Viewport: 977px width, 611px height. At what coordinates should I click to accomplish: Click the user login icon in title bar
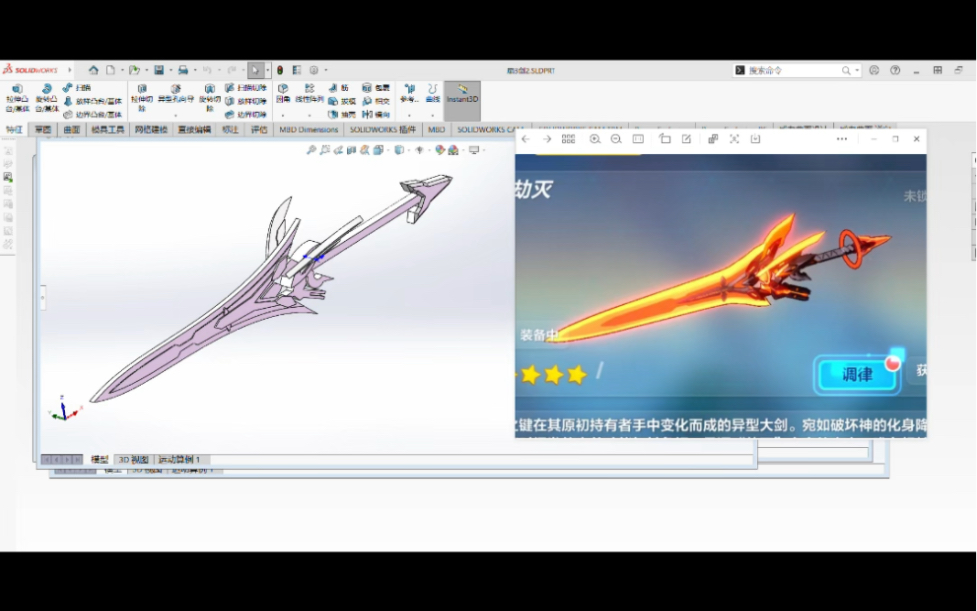874,70
